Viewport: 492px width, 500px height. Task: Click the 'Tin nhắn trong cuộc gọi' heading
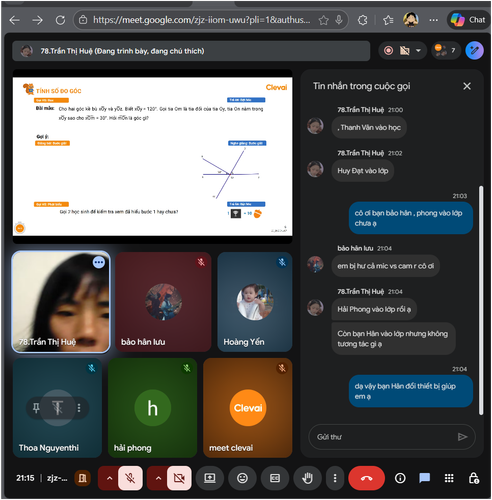tap(361, 86)
